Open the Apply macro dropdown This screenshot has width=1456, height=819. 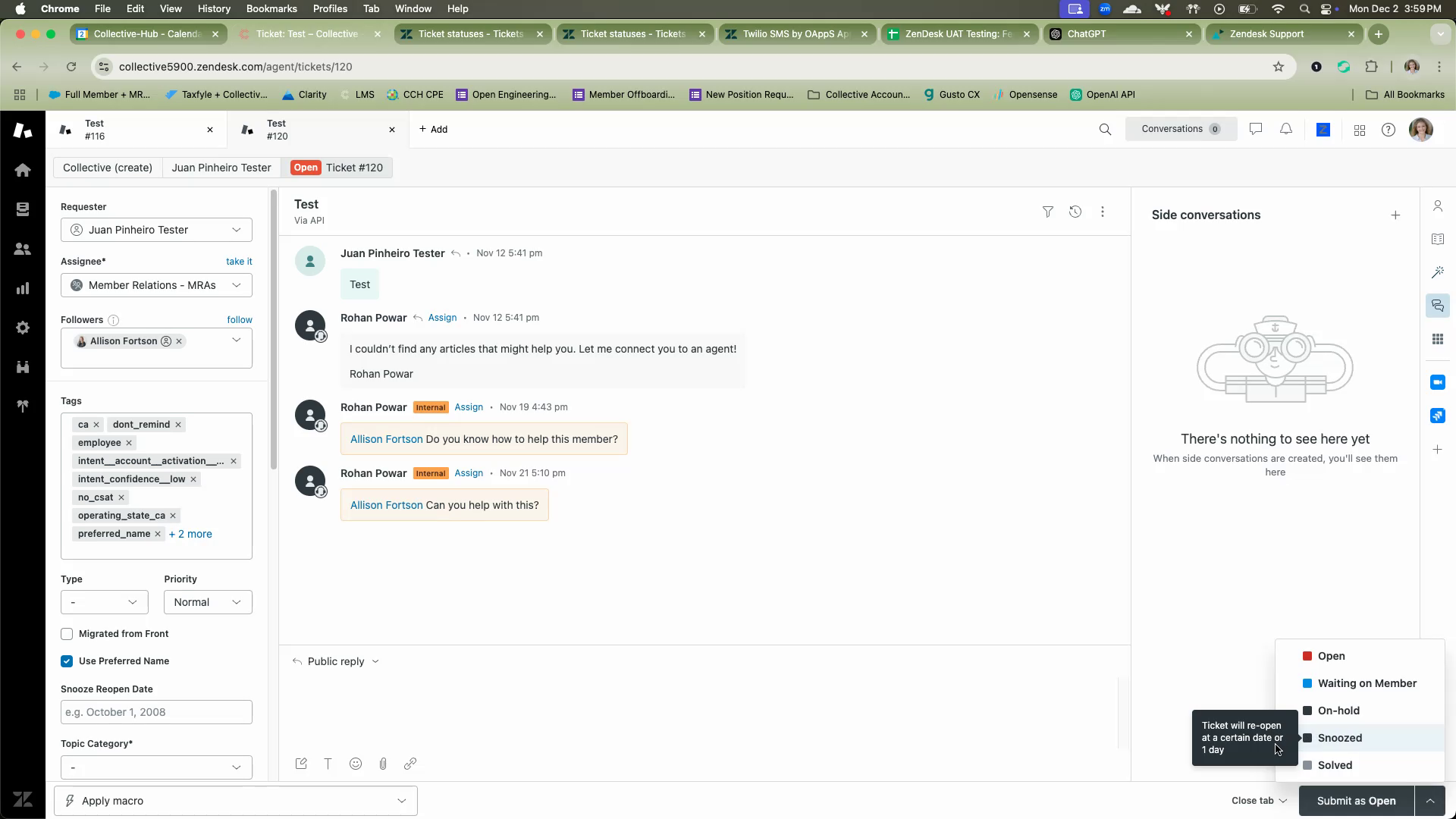pyautogui.click(x=236, y=801)
